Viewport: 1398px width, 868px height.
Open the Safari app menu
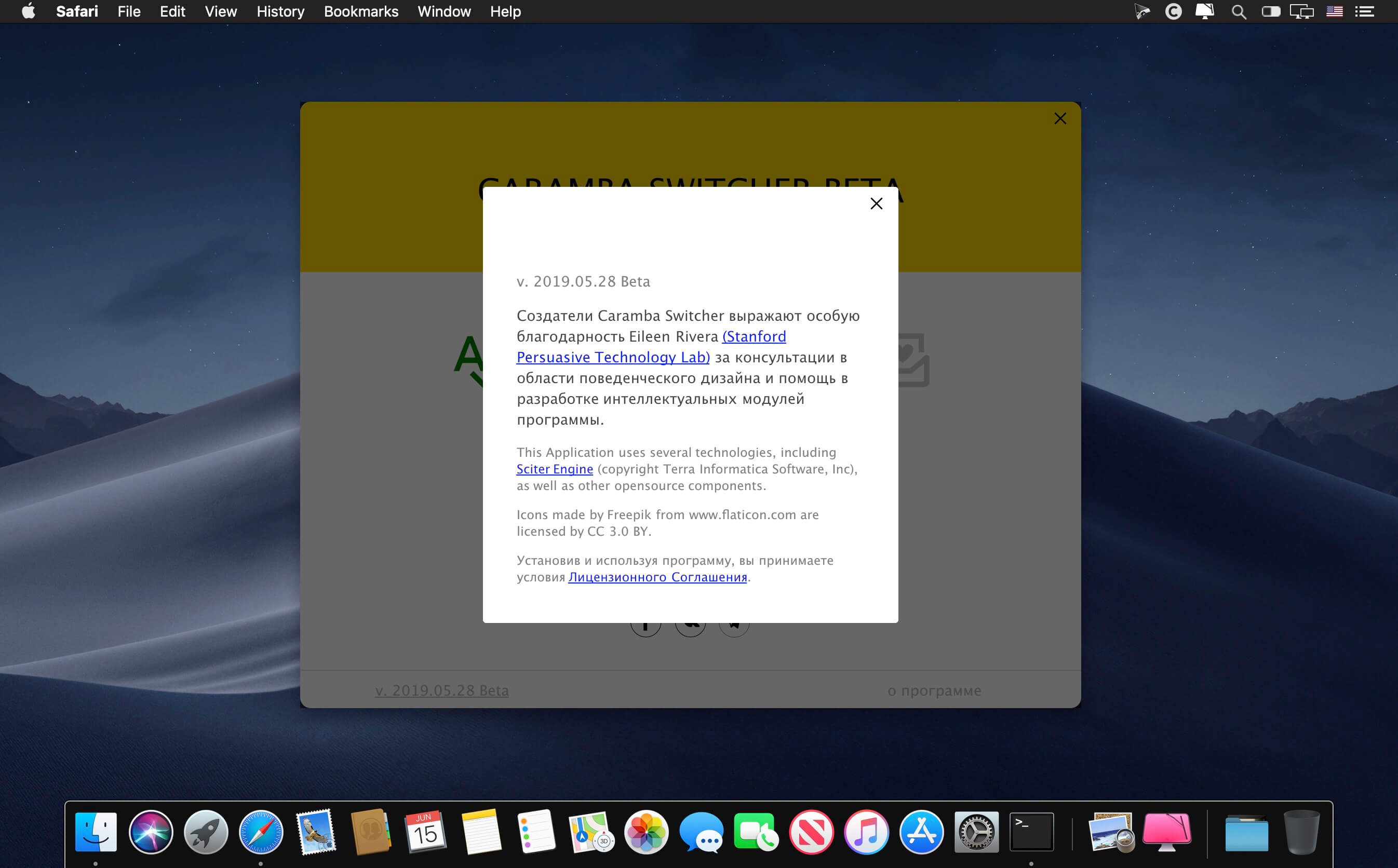[77, 11]
